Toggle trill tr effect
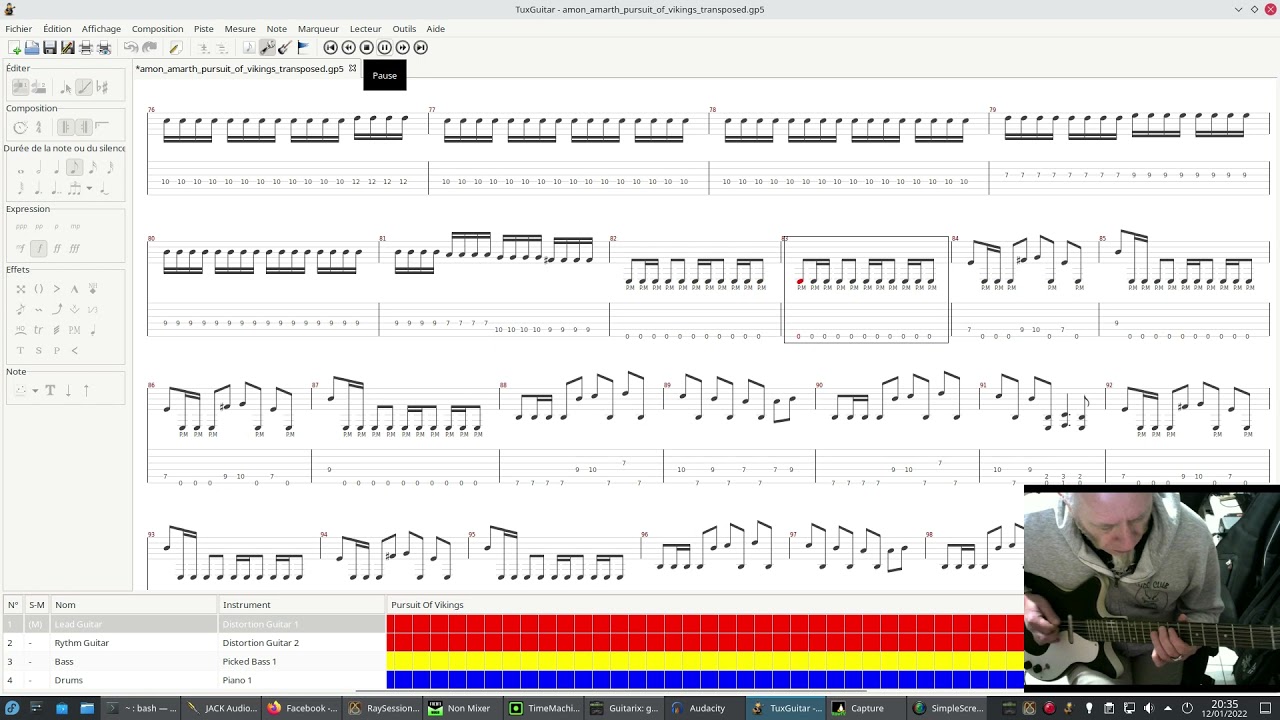 [38, 330]
